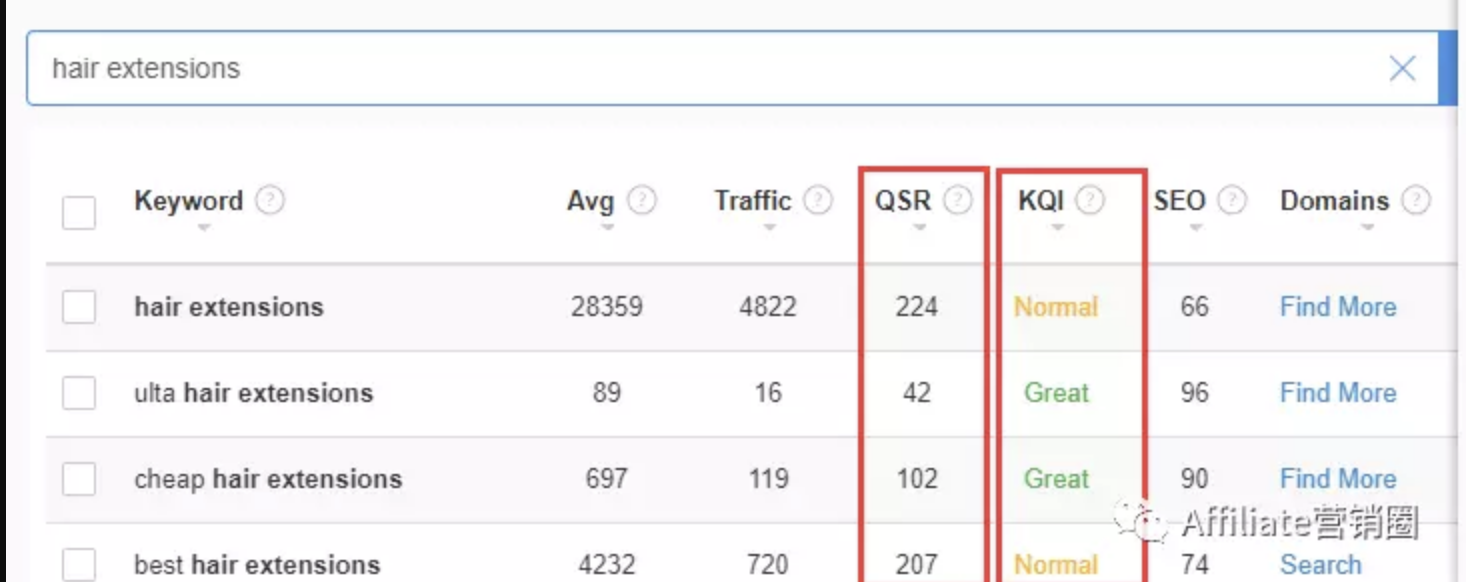Click the QSR column header label
1466x582 pixels.
click(x=903, y=201)
